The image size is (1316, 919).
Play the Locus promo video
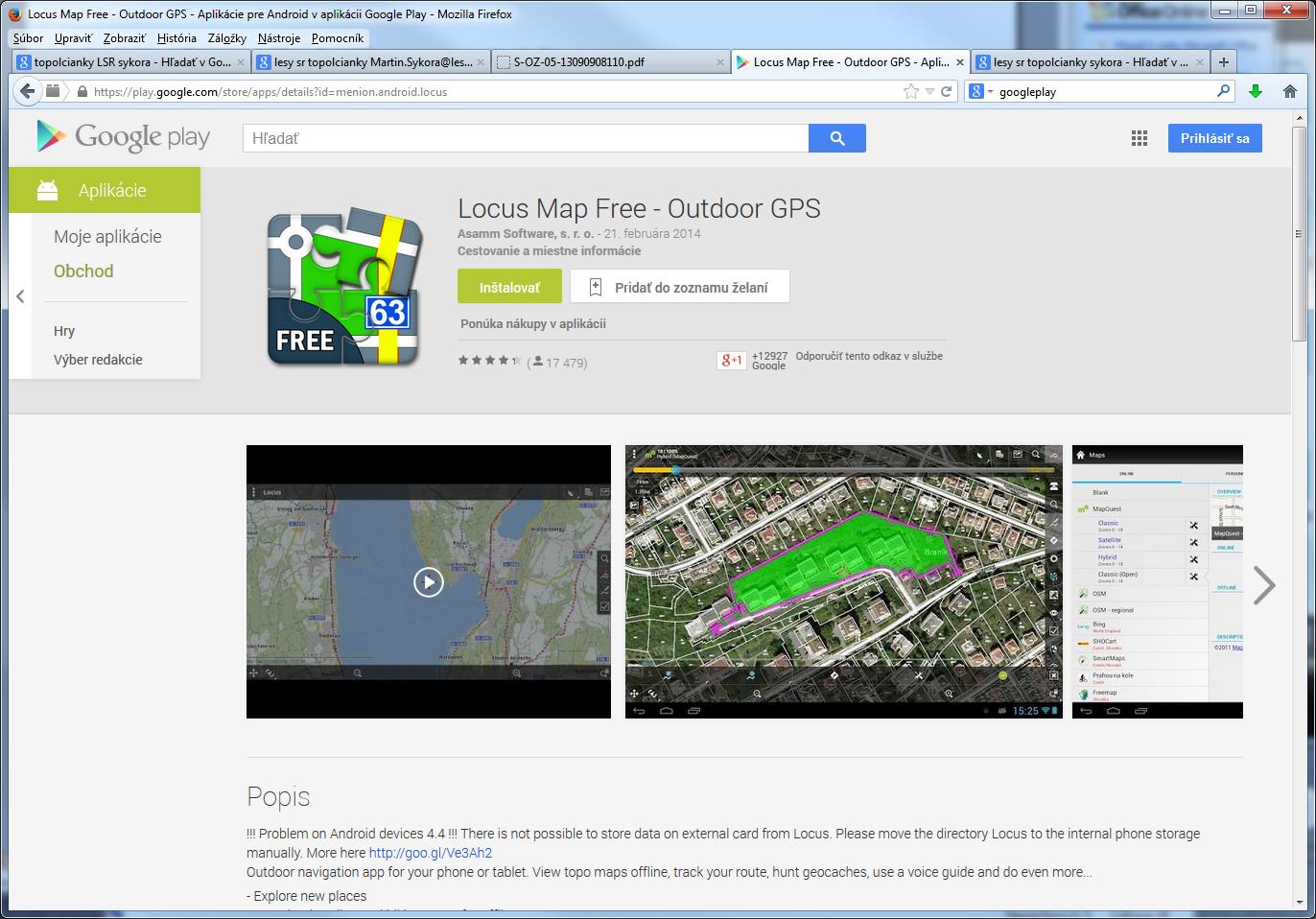428,582
